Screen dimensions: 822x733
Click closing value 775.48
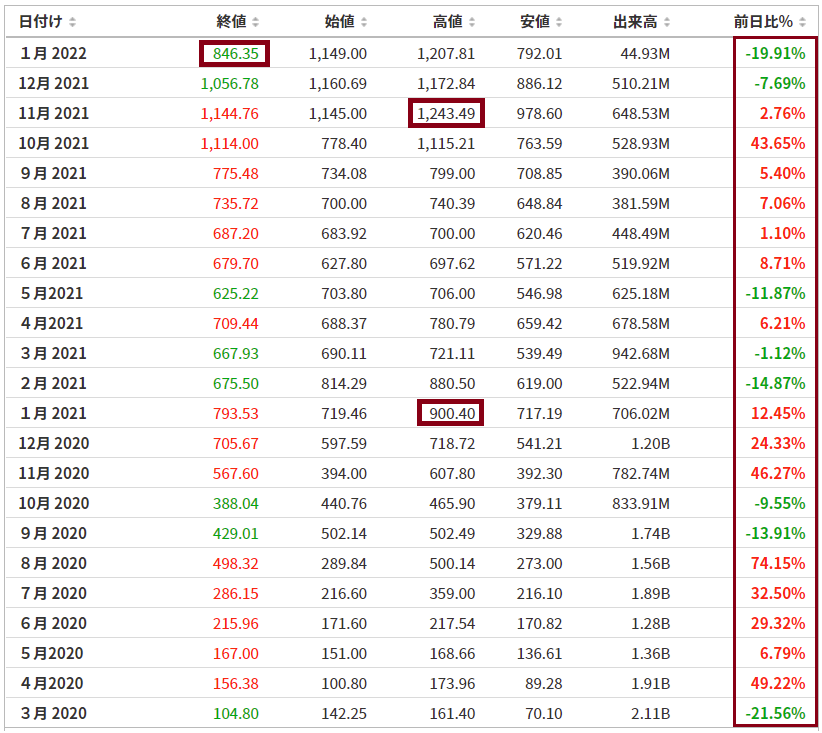[x=235, y=174]
